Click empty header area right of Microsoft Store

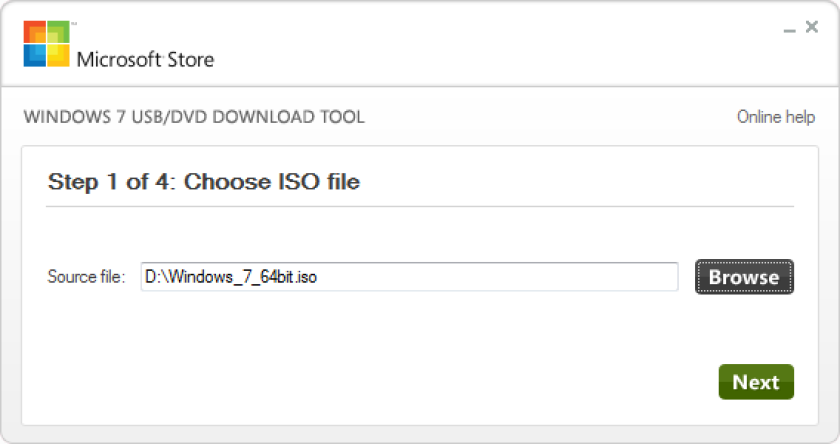click(482, 46)
